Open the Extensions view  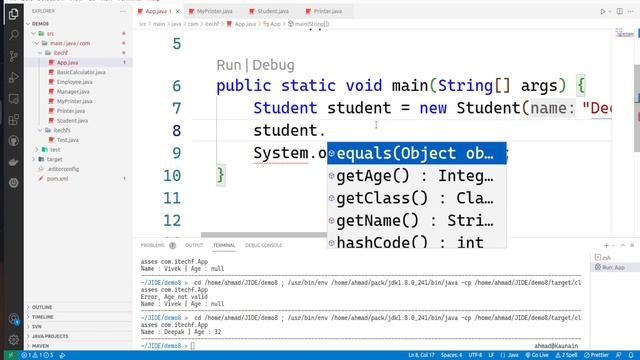(13, 120)
